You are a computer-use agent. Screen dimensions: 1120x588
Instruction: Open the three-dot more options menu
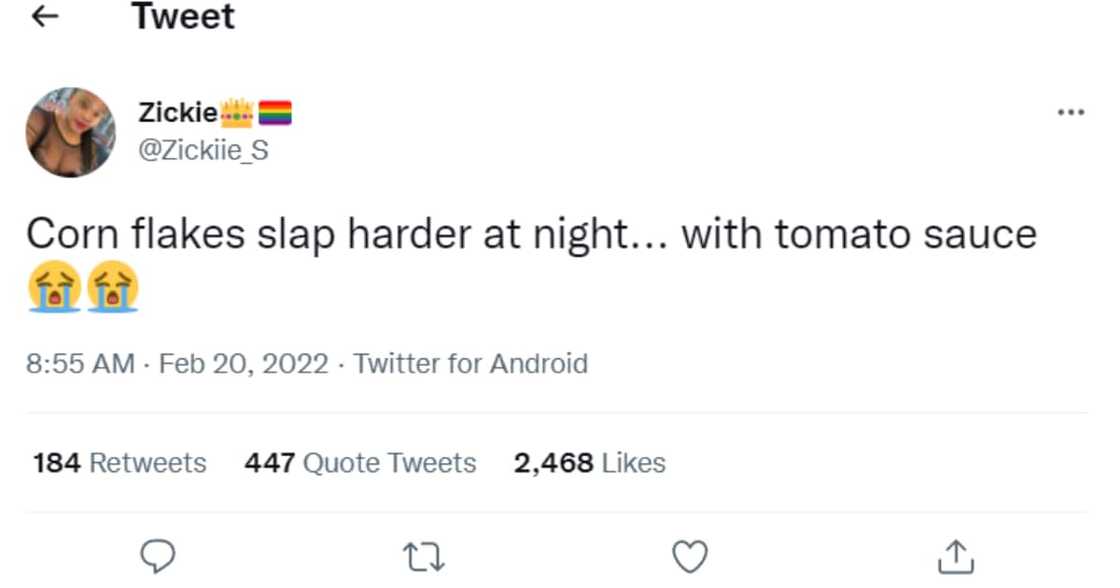pos(1070,113)
